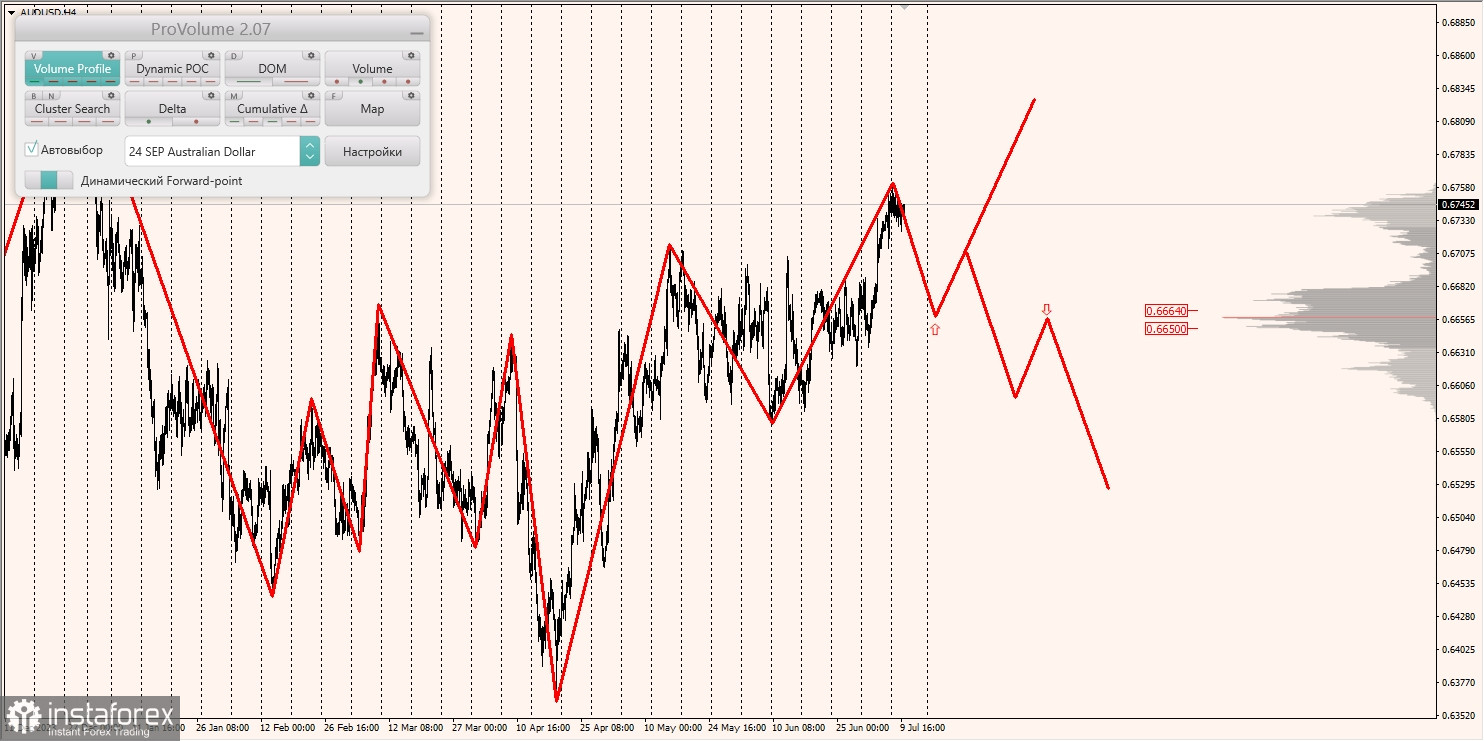Activate the Map button
This screenshot has height=741, width=1484.
372,109
